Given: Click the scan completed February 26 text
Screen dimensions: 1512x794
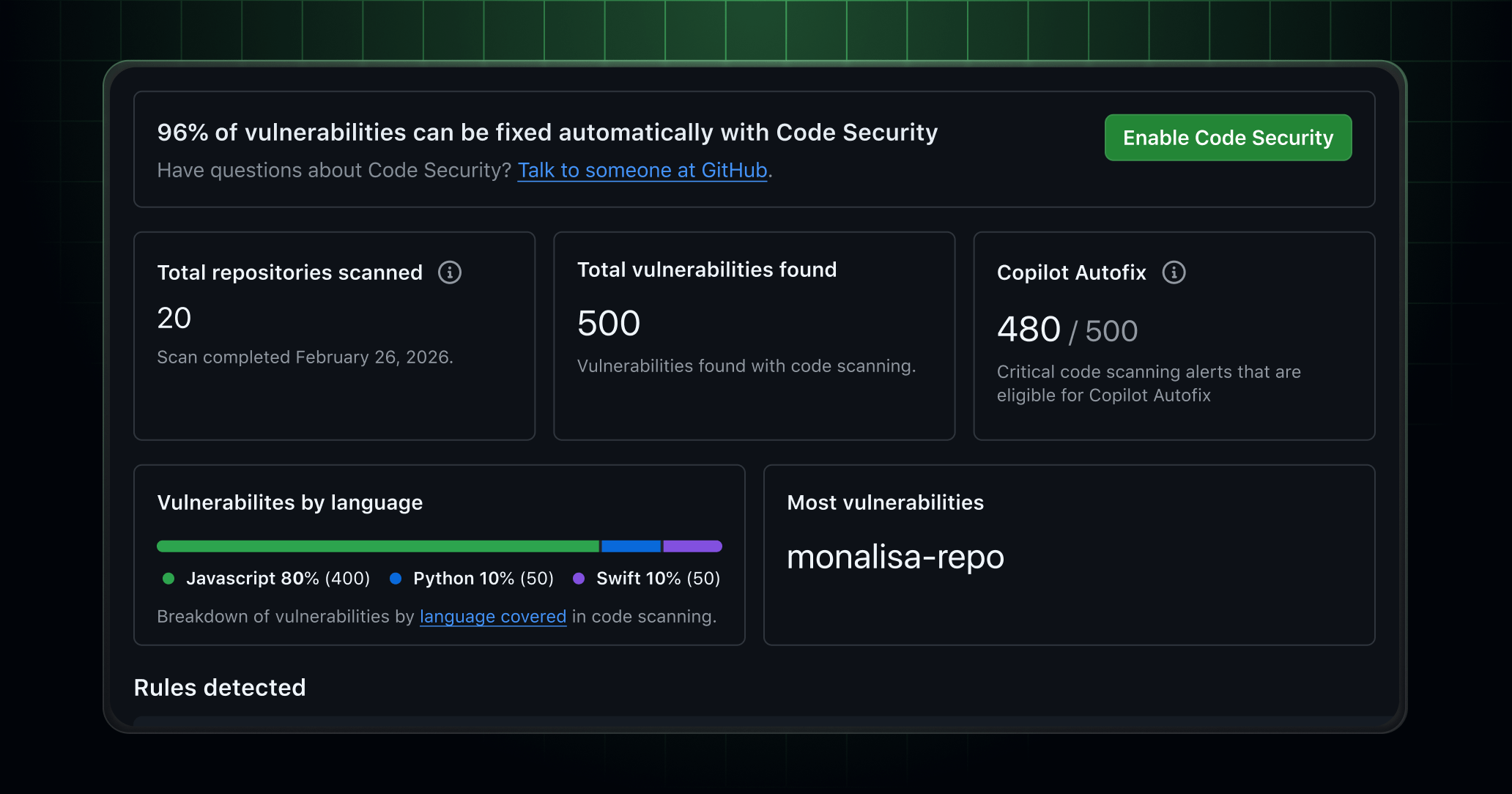Looking at the screenshot, I should pos(305,357).
